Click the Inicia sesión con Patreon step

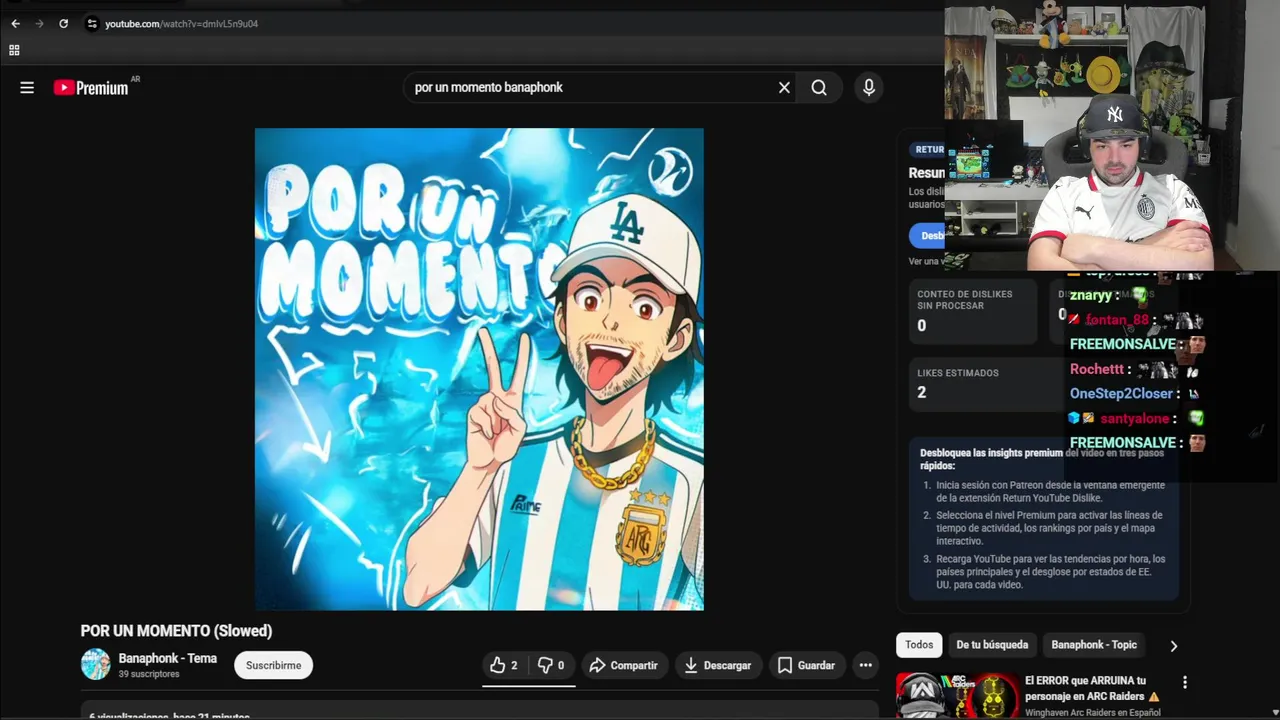1050,491
